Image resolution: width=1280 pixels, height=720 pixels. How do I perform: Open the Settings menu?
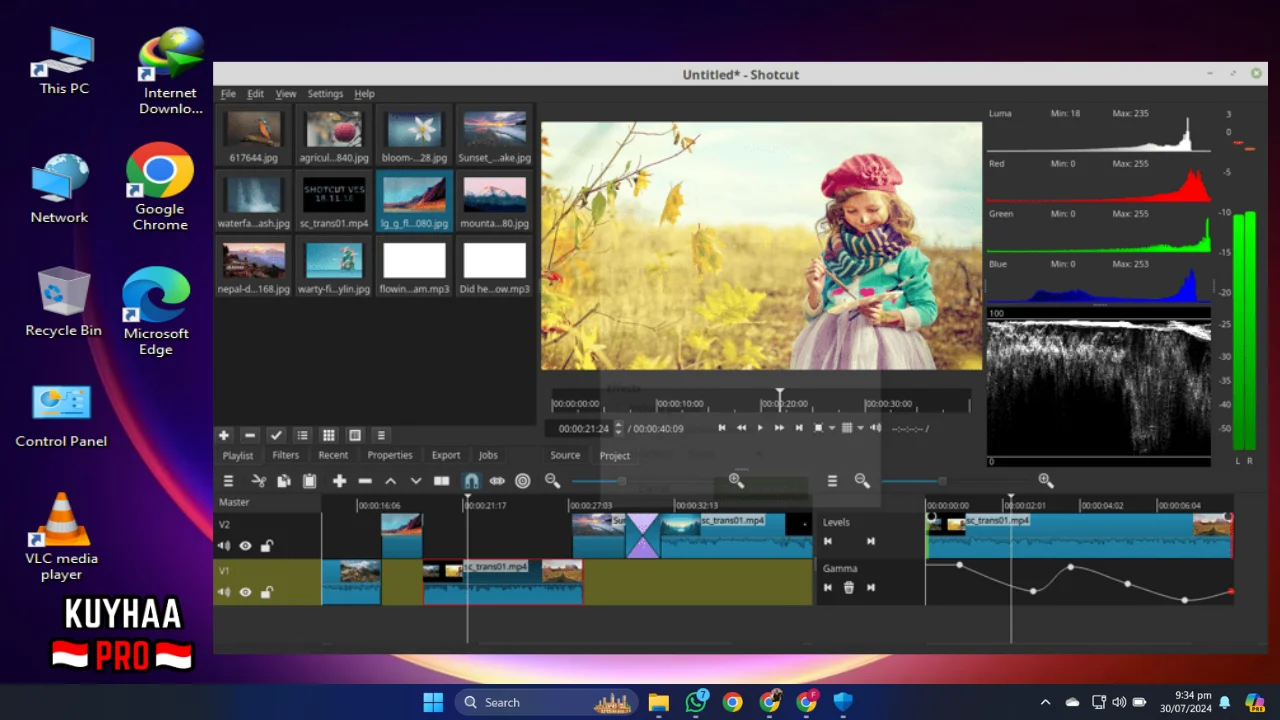pyautogui.click(x=325, y=94)
